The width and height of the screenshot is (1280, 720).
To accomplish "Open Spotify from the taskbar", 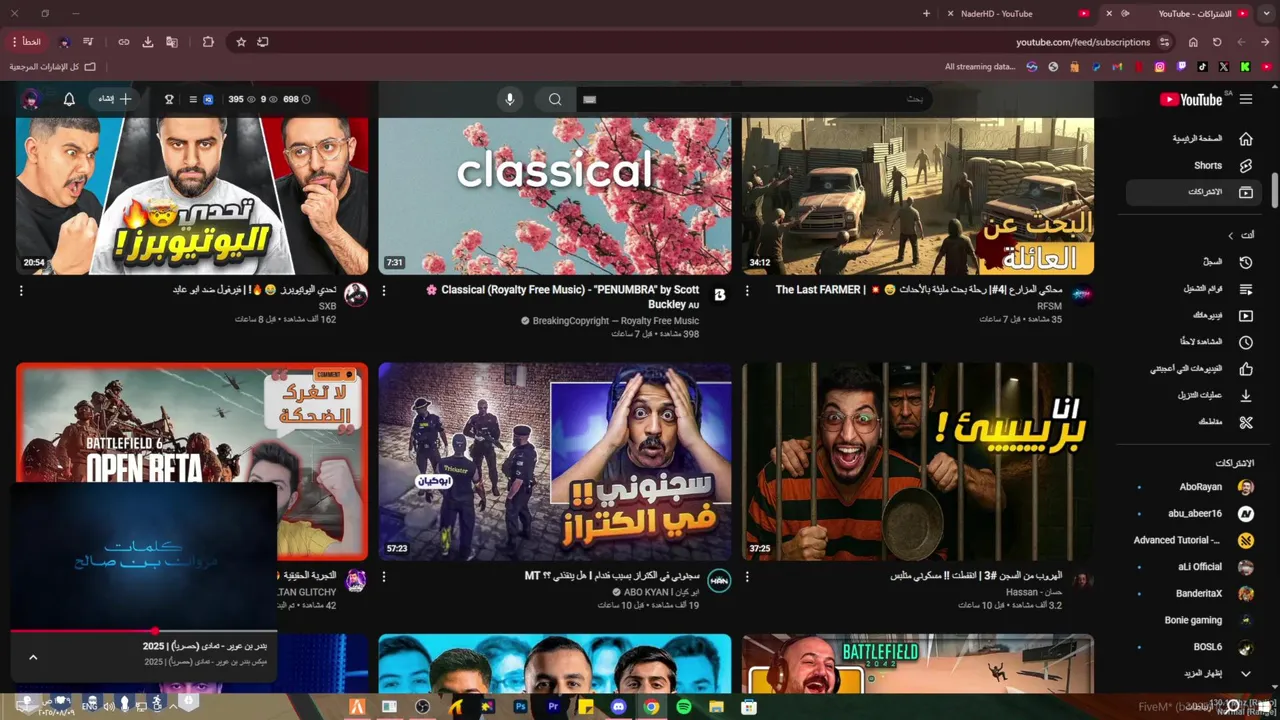I will click(x=684, y=707).
